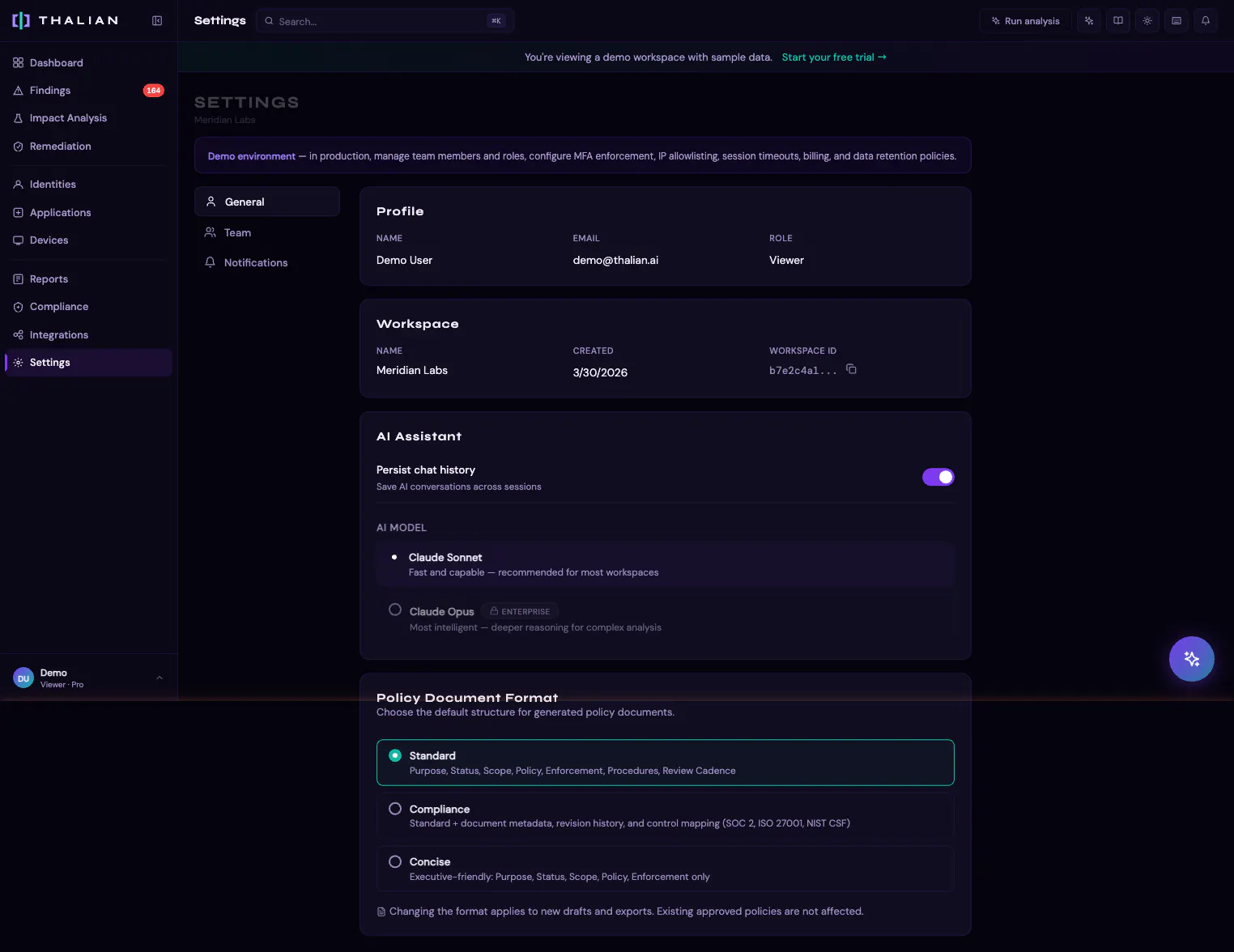Expand the Demo user account menu chevron
1234x952 pixels.
coord(160,678)
